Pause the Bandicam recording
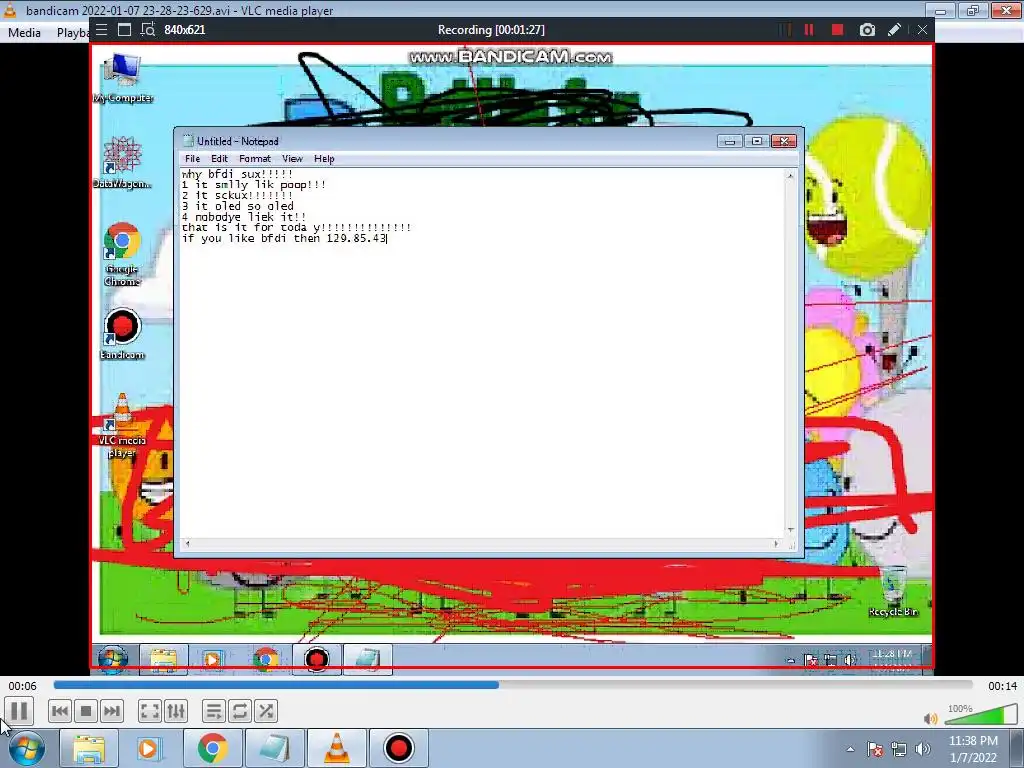The width and height of the screenshot is (1024, 768). tap(808, 29)
